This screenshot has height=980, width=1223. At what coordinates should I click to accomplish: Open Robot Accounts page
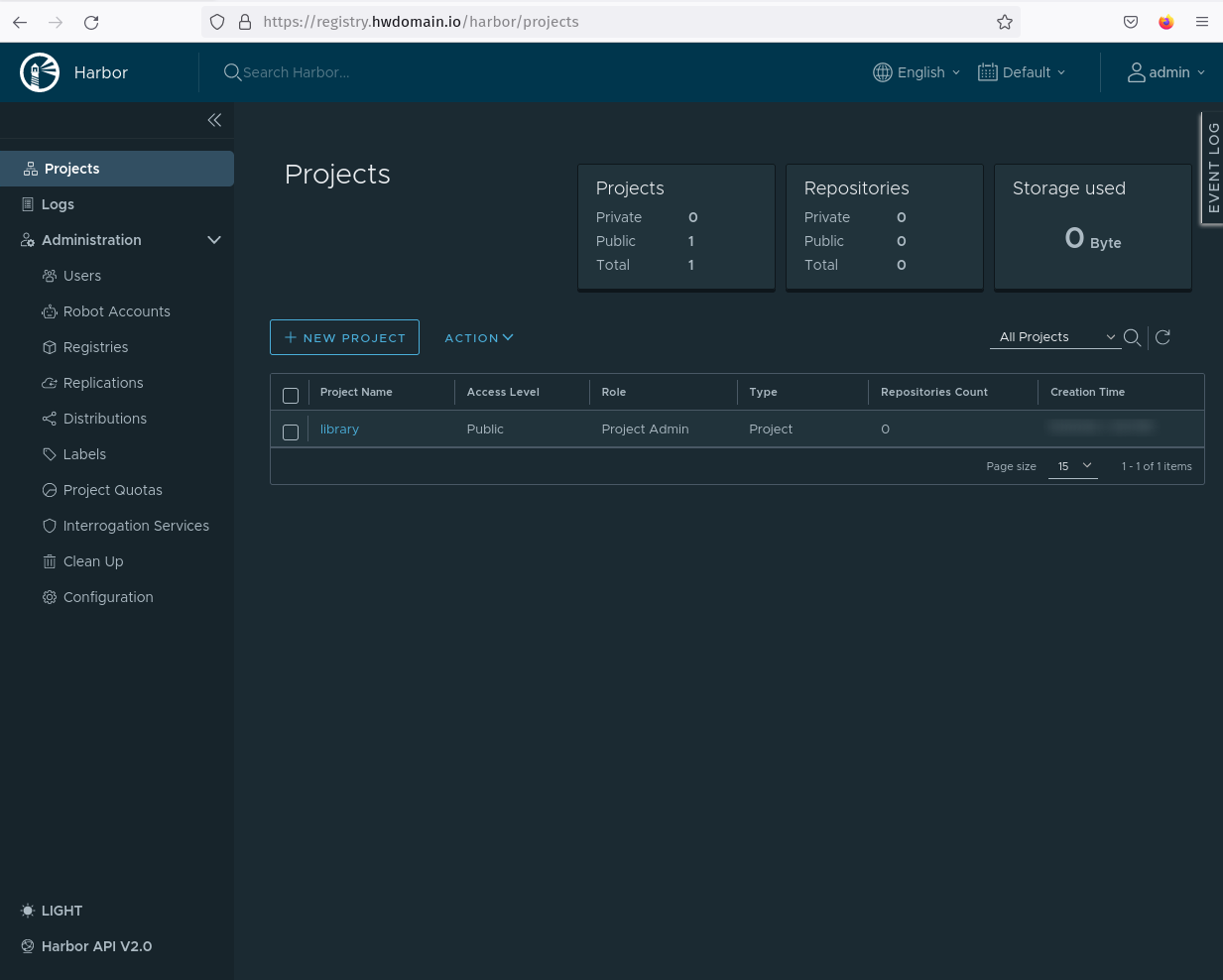pos(116,311)
